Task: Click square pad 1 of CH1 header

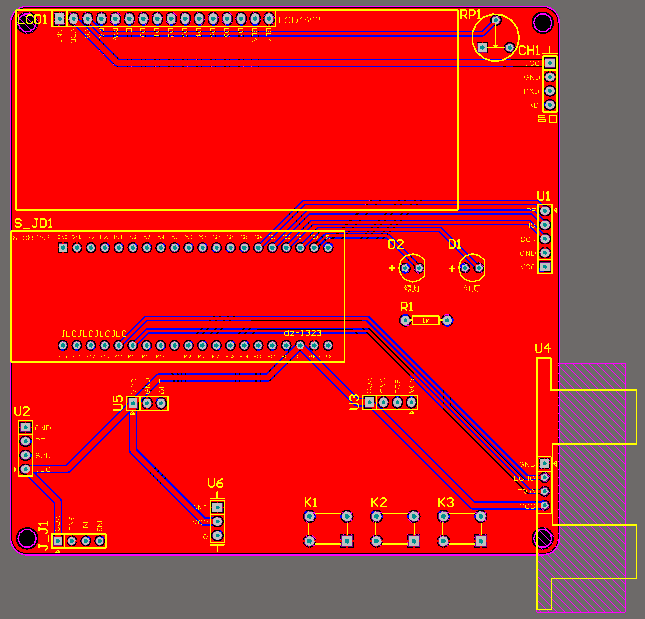Action: point(550,63)
